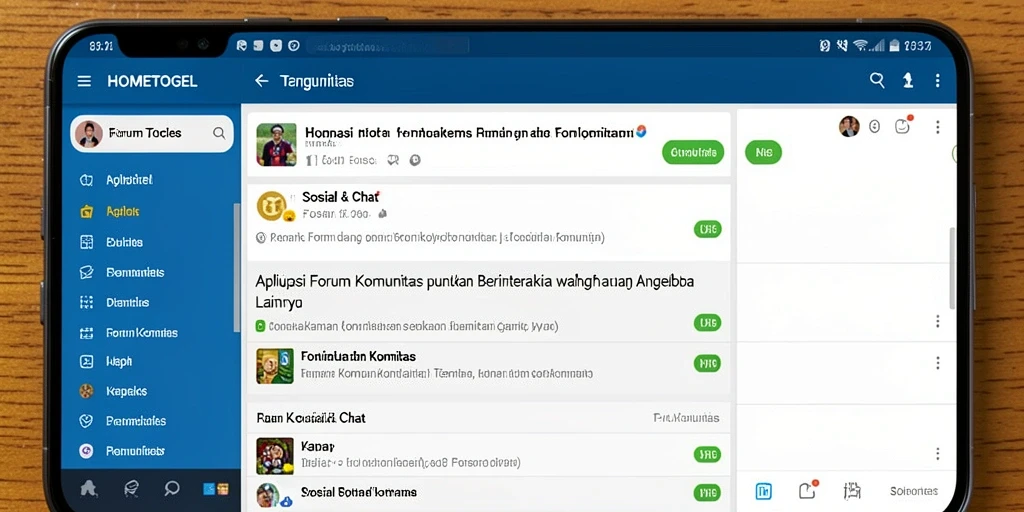Click green badge on Sosial & Chat row

pos(707,229)
